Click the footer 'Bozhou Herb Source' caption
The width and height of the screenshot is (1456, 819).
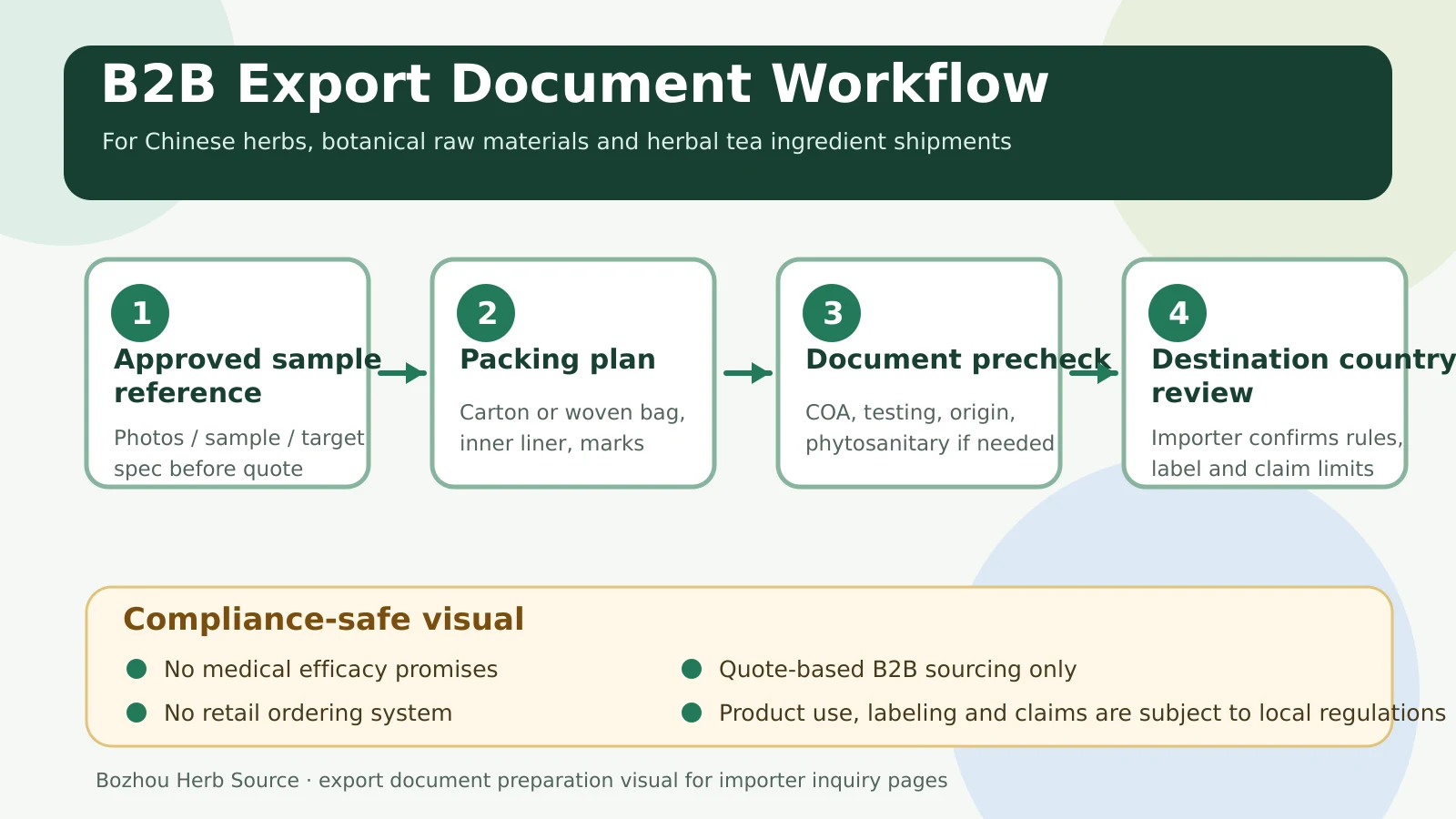pyautogui.click(x=521, y=781)
